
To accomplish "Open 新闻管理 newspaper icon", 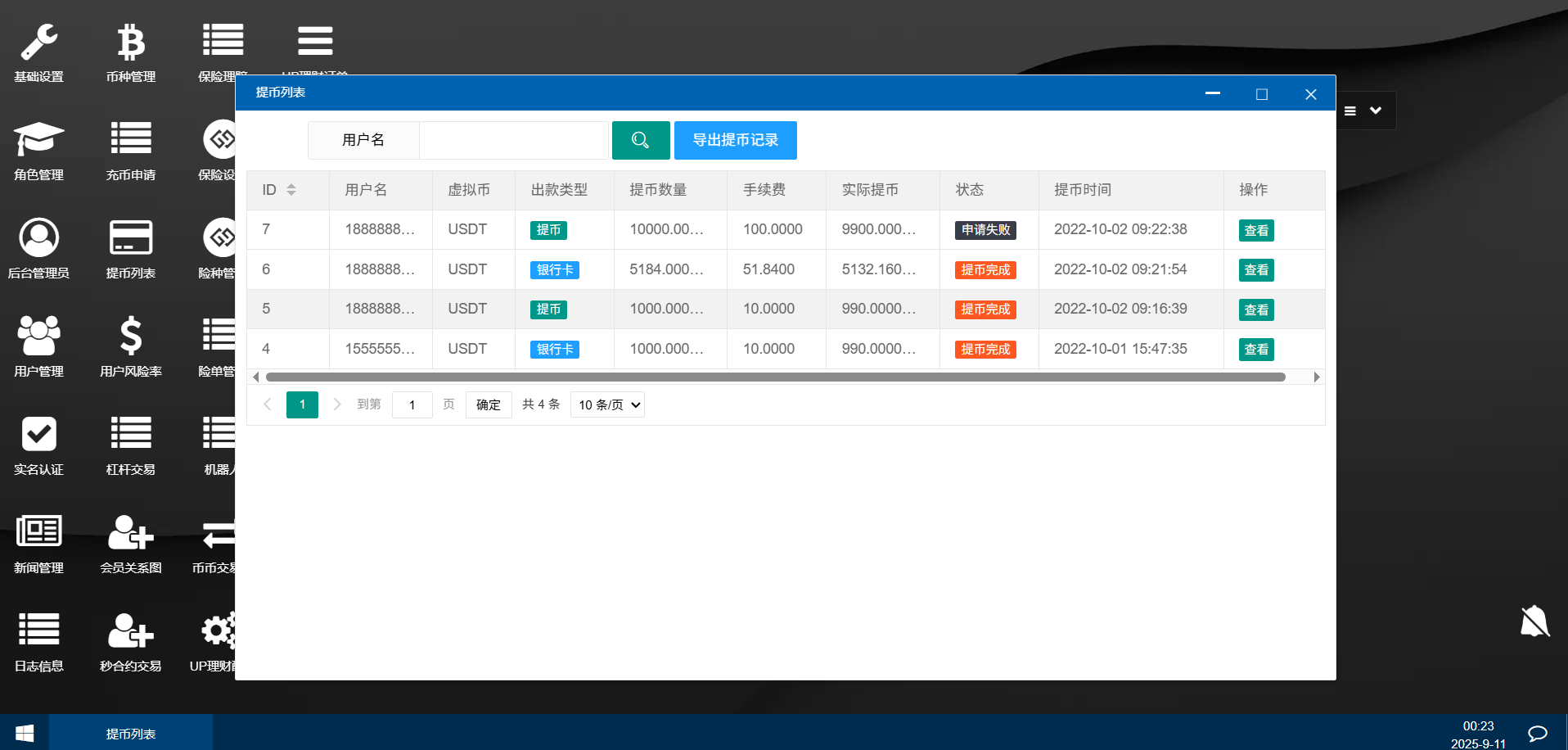I will coord(38,532).
